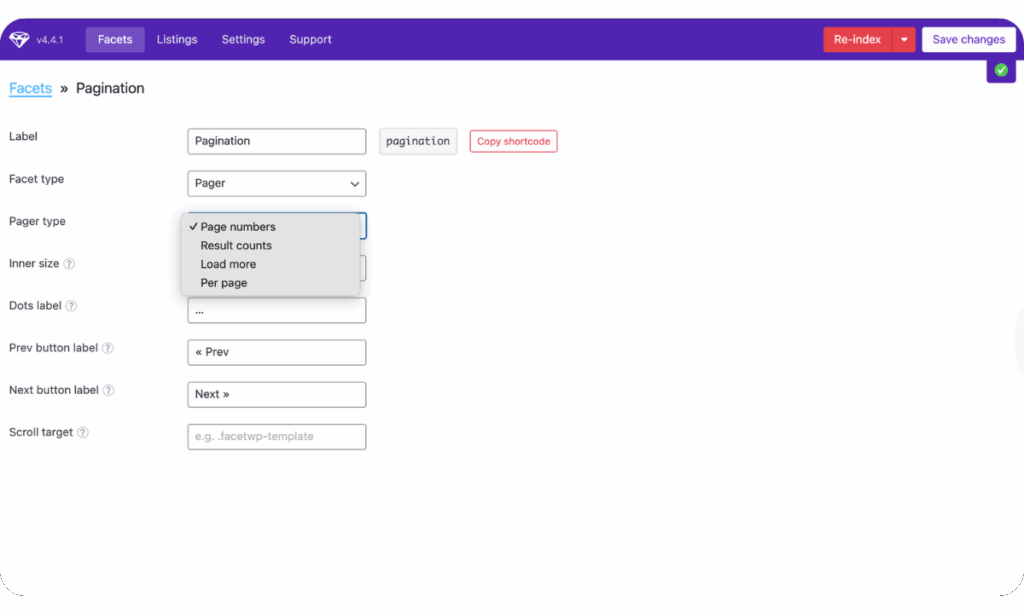Screen dimensions: 1024x614
Task: Click Save changes button
Action: tap(968, 39)
